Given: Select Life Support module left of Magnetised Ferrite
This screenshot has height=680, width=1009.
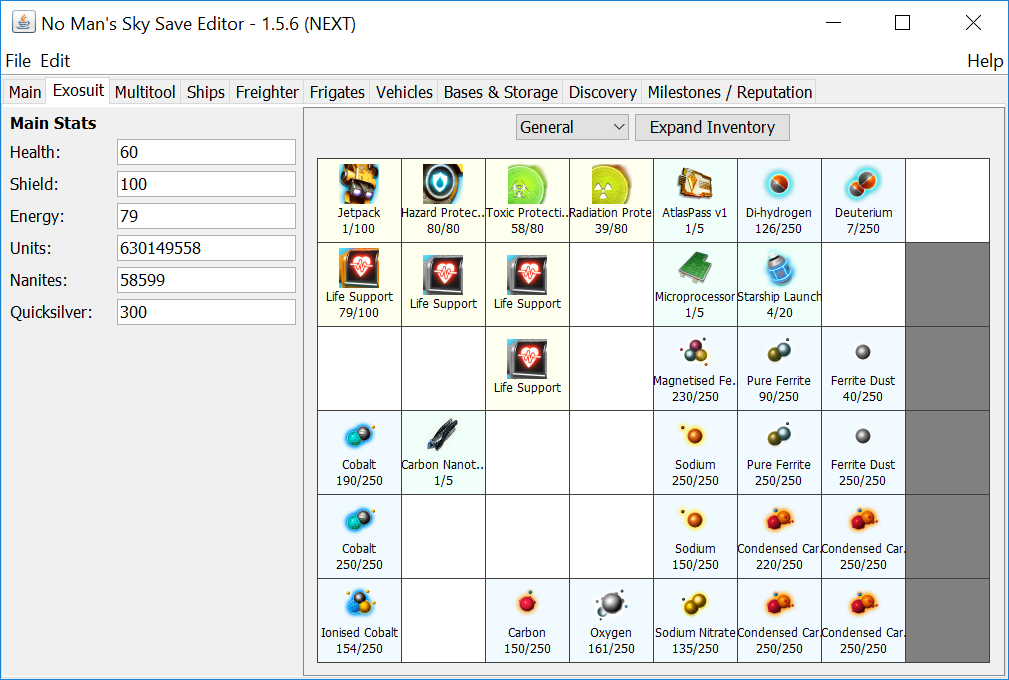Looking at the screenshot, I should (x=527, y=369).
